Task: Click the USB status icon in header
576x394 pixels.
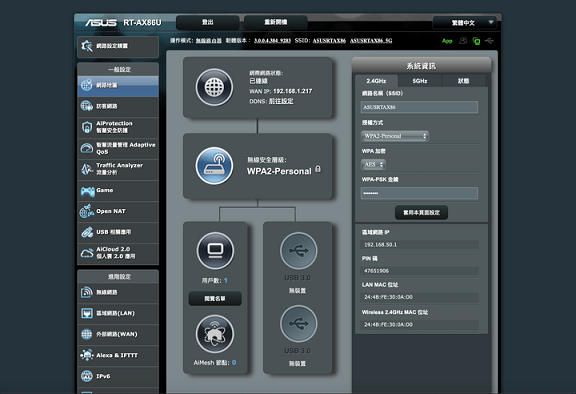Action: pos(489,40)
